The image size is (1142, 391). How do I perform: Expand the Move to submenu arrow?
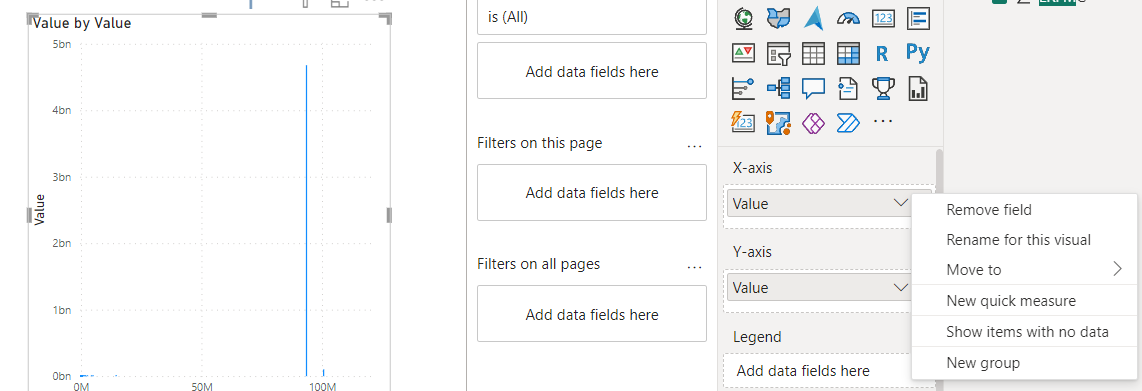pyautogui.click(x=1118, y=270)
